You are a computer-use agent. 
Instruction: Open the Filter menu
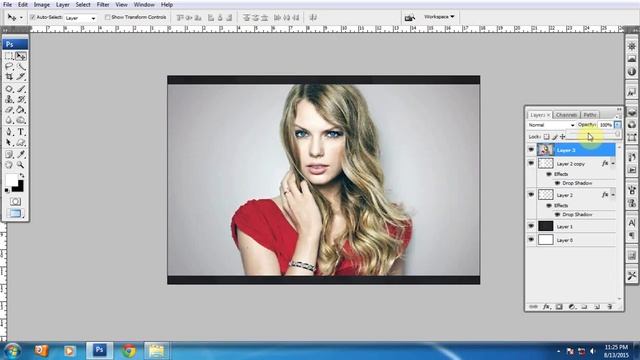tap(103, 5)
